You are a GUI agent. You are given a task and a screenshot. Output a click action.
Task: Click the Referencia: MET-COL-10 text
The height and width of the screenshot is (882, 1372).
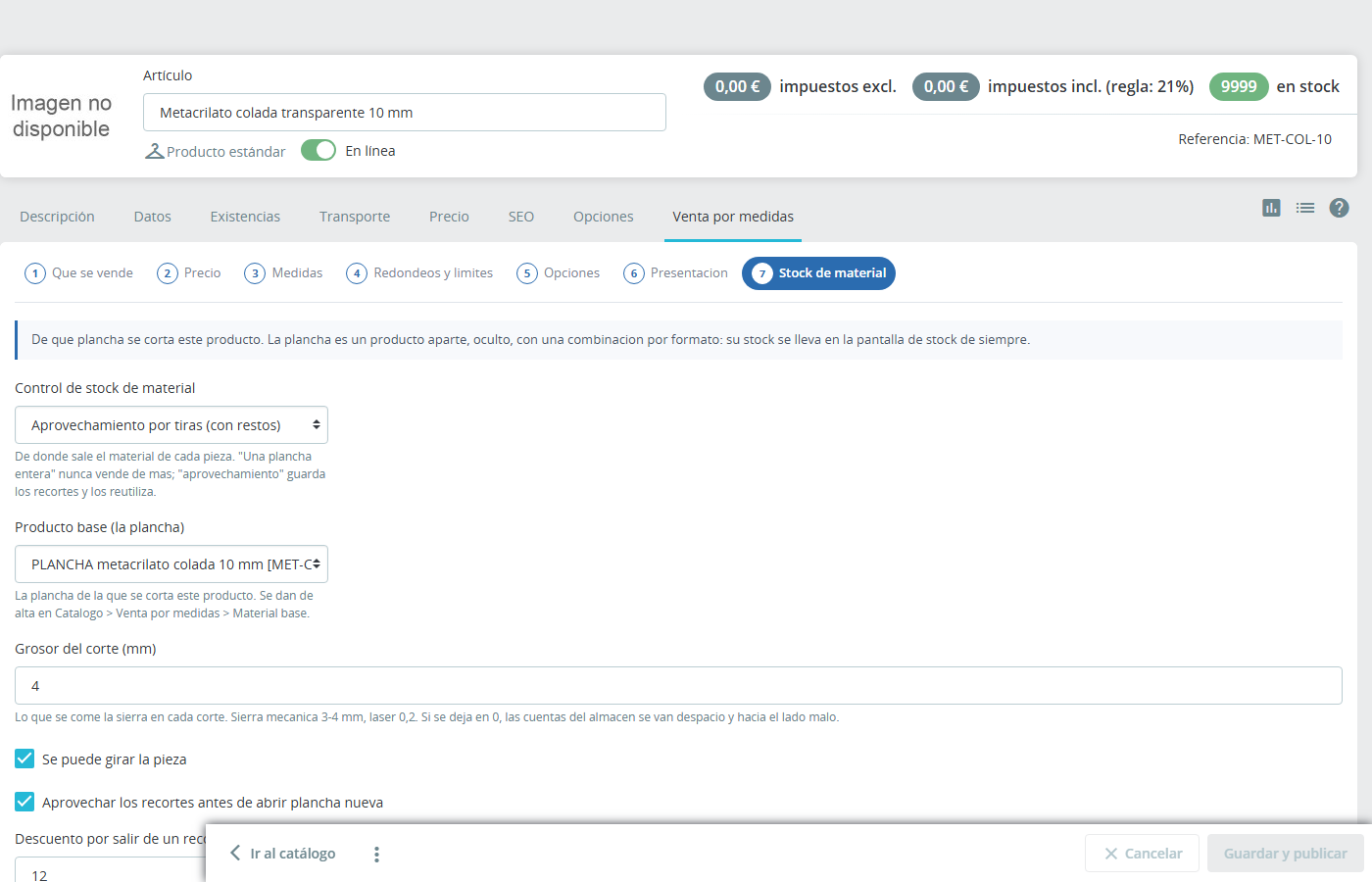1255,139
